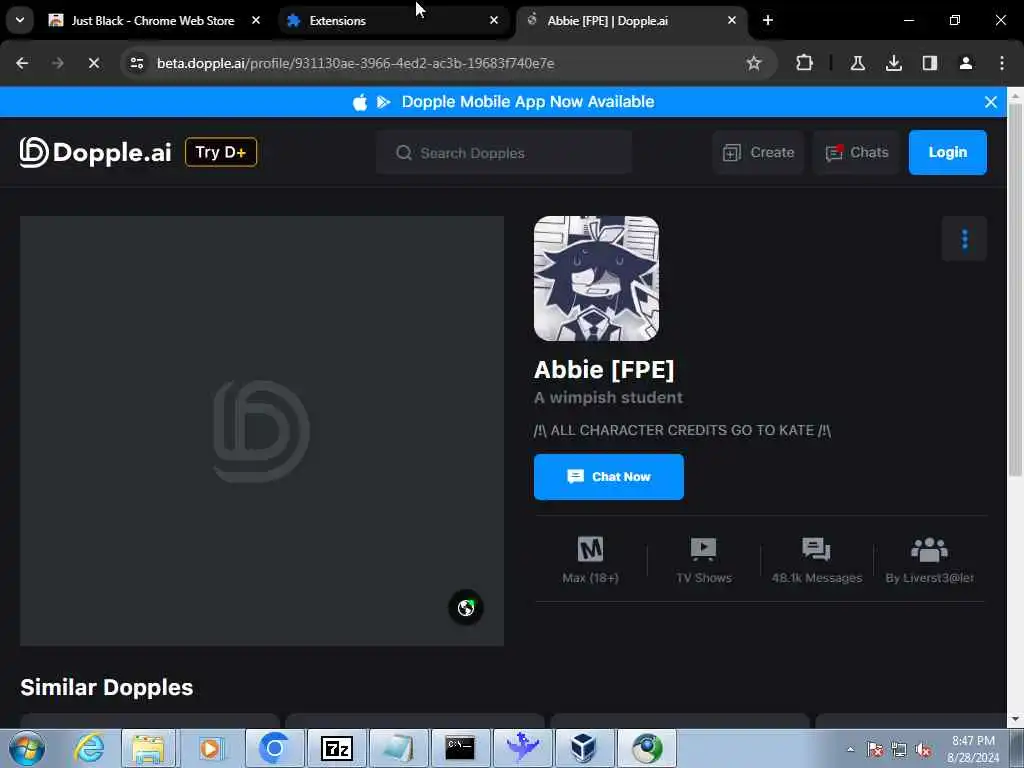Open Windows Media Player from taskbar
Screen dimensions: 1024x768
[x=210, y=748]
